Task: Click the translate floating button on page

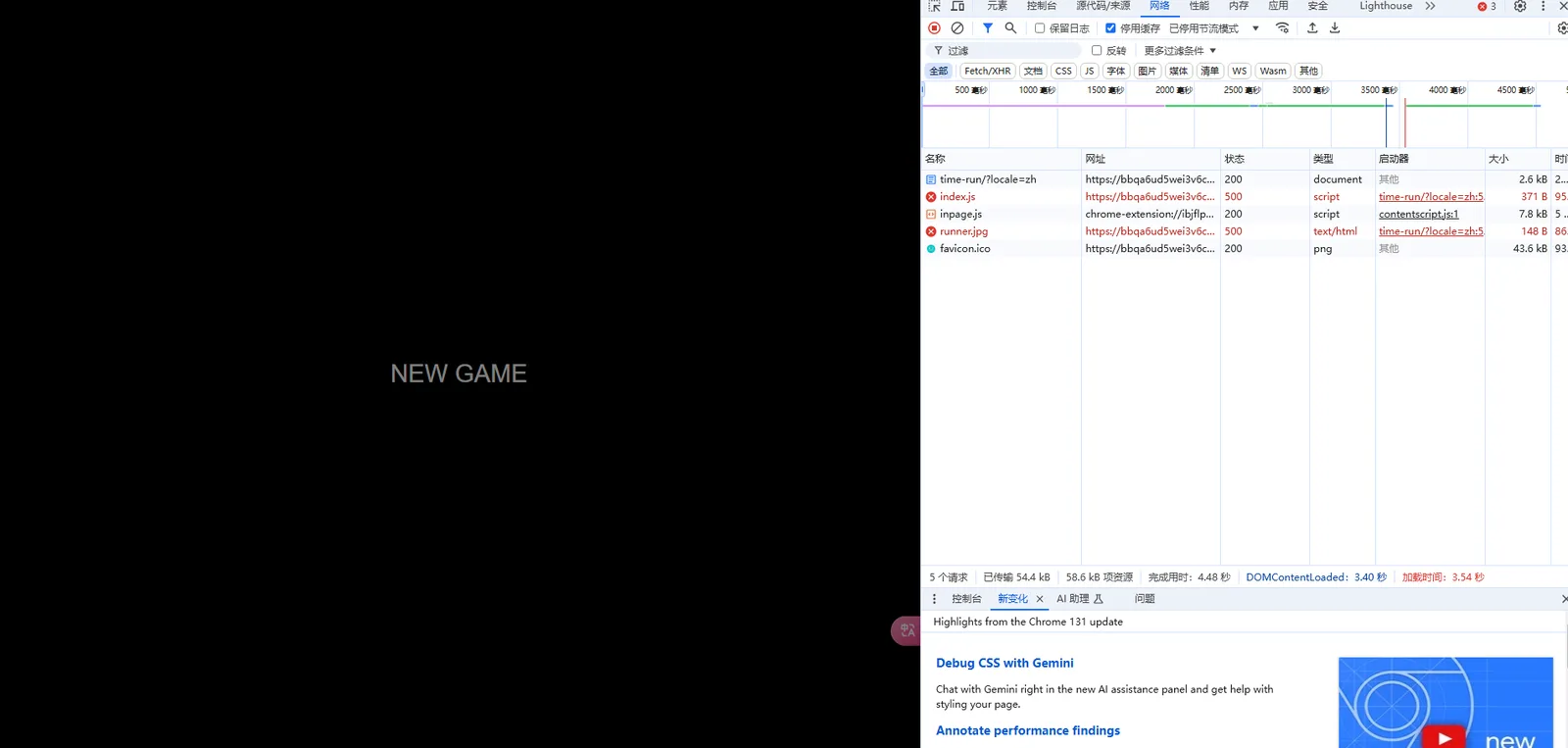Action: pos(906,630)
